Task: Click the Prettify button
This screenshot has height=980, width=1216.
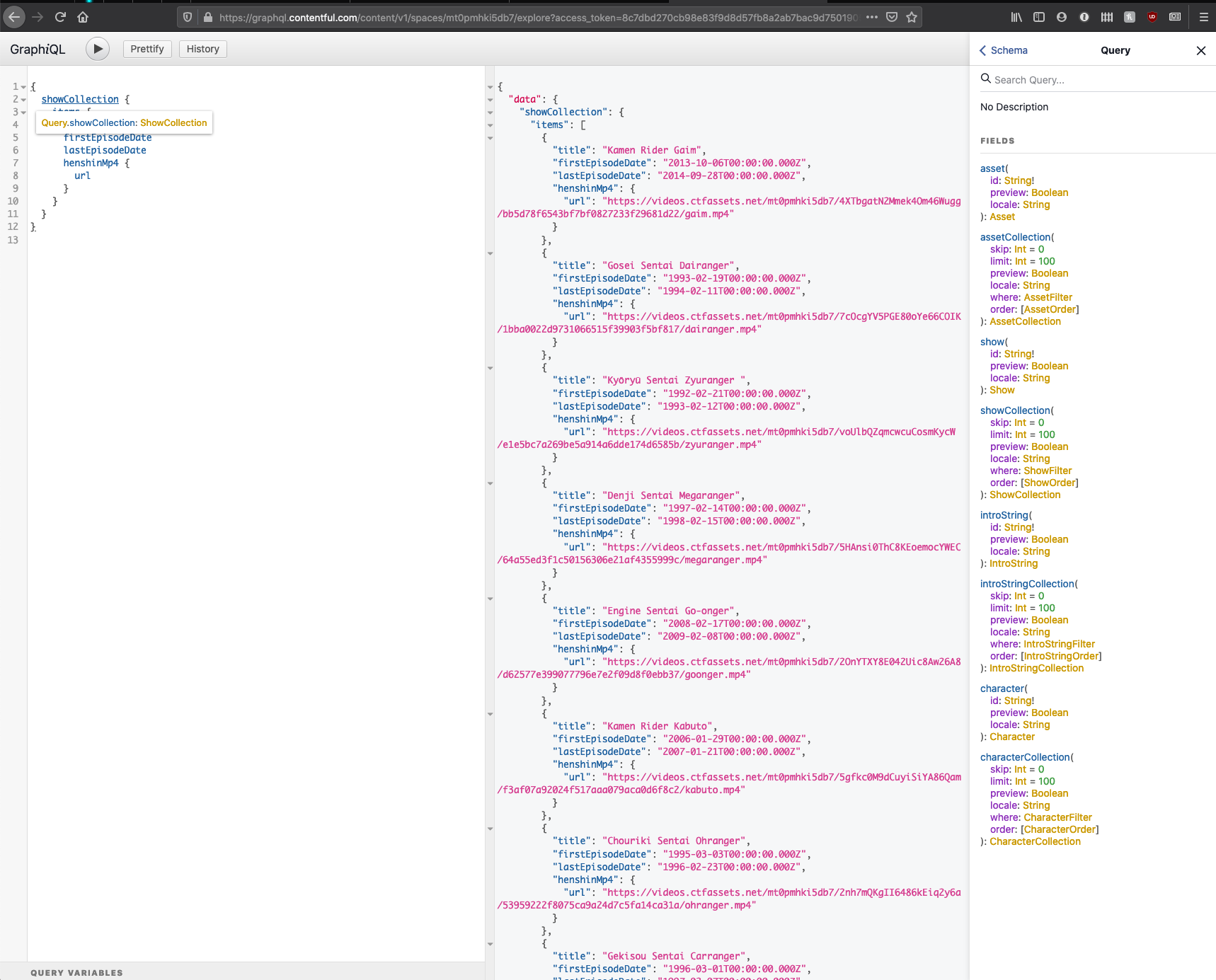Action: pos(147,49)
